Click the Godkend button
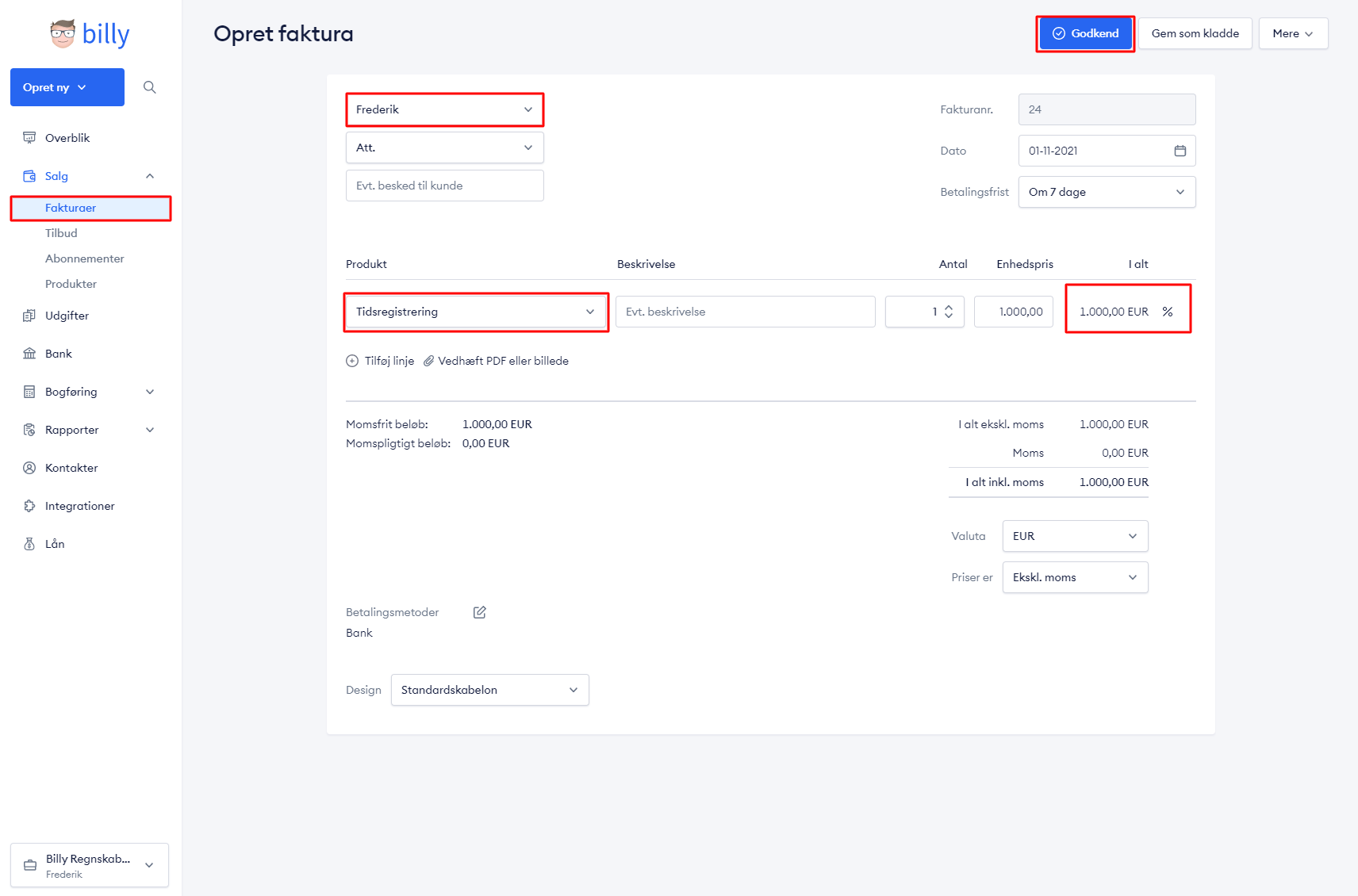This screenshot has height=896, width=1358. click(x=1086, y=33)
